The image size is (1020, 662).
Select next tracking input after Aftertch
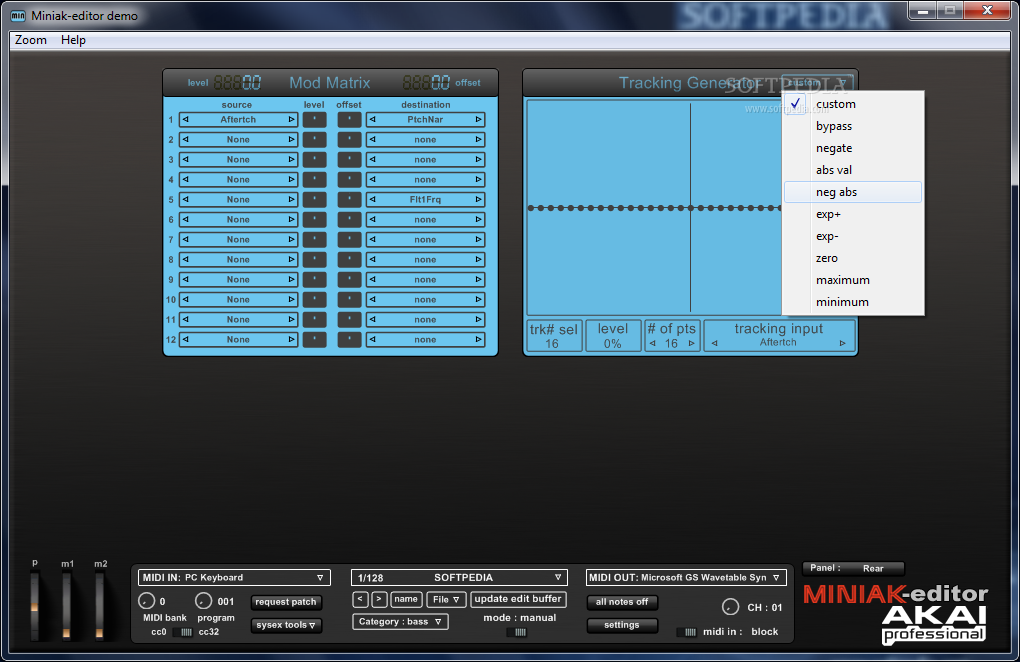point(842,343)
